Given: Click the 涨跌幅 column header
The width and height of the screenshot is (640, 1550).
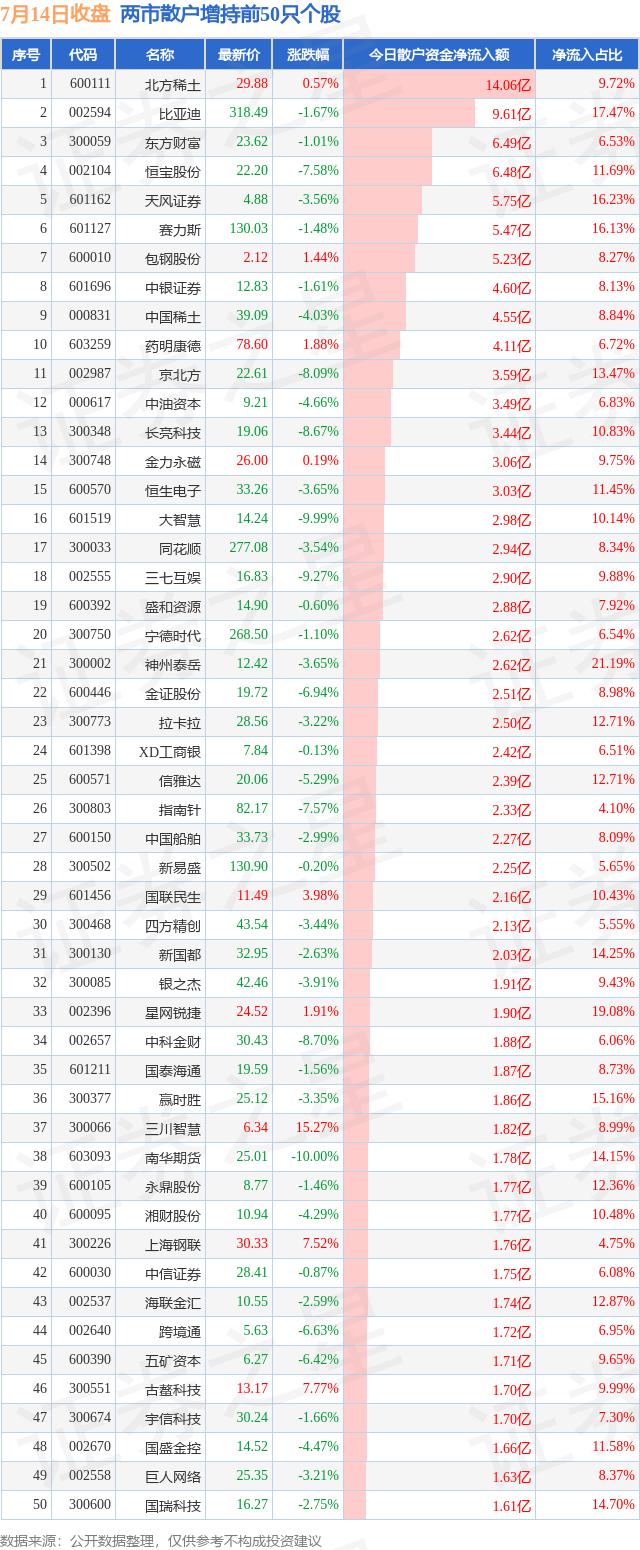Looking at the screenshot, I should click(307, 55).
